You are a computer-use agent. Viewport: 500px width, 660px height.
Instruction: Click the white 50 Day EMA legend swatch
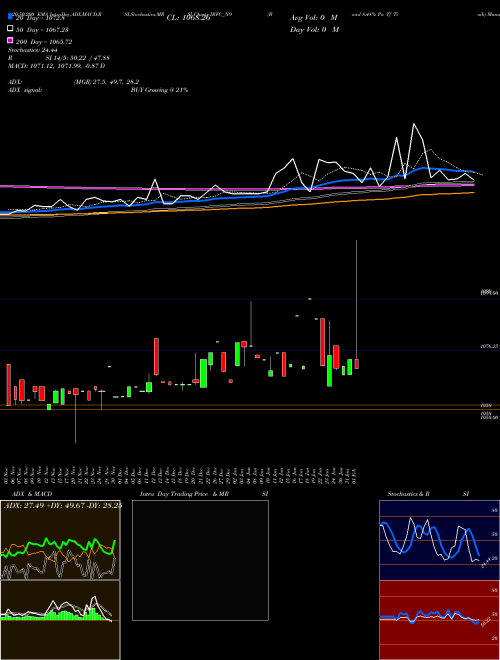coord(10,28)
